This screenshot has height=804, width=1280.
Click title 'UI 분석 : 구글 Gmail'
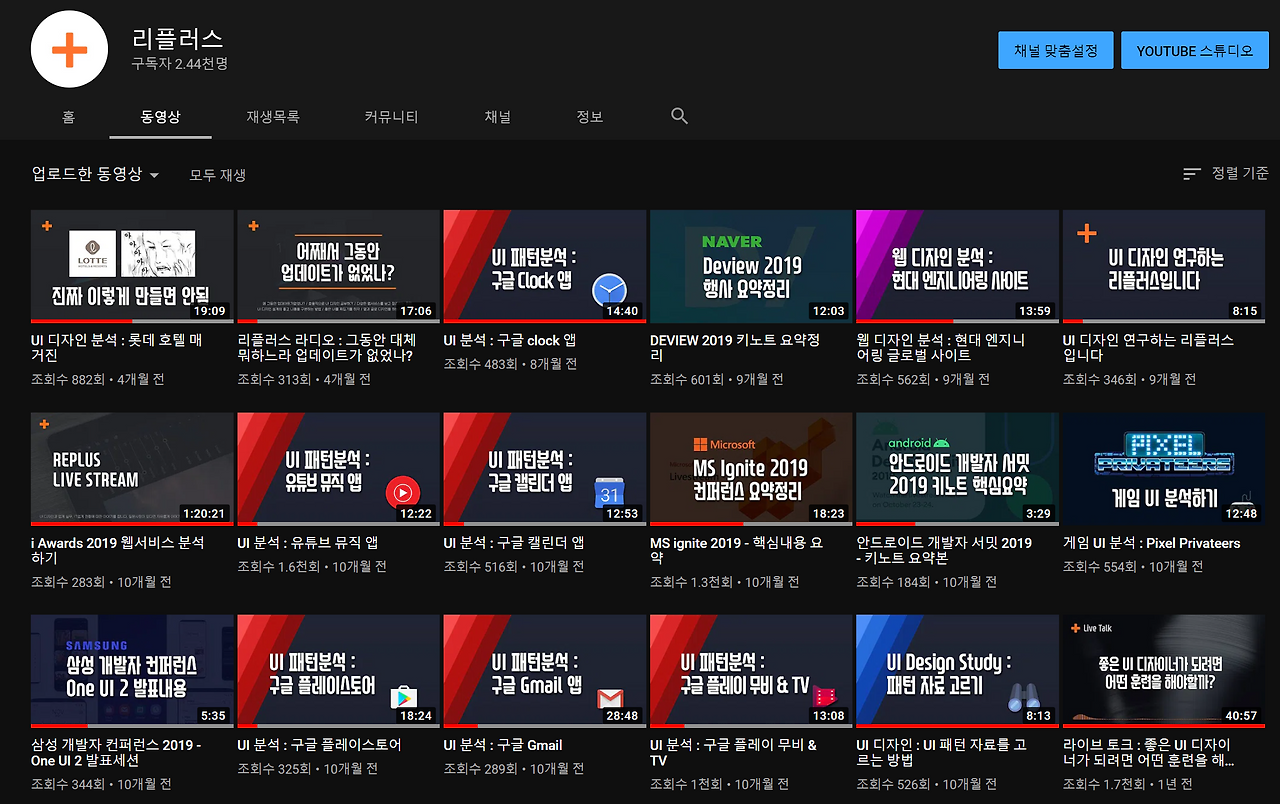pyautogui.click(x=503, y=745)
